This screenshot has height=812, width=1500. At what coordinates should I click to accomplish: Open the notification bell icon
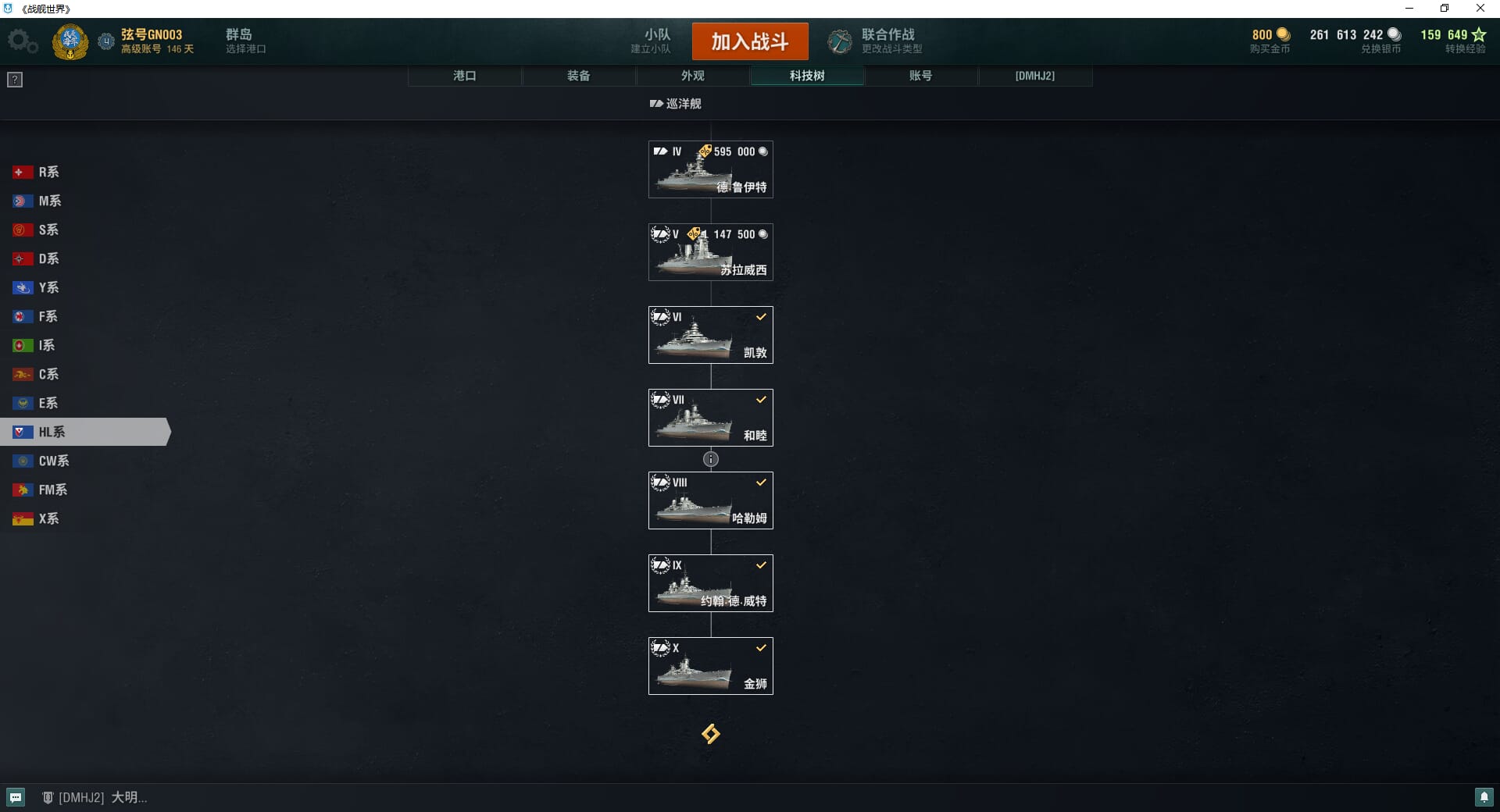[x=1484, y=797]
